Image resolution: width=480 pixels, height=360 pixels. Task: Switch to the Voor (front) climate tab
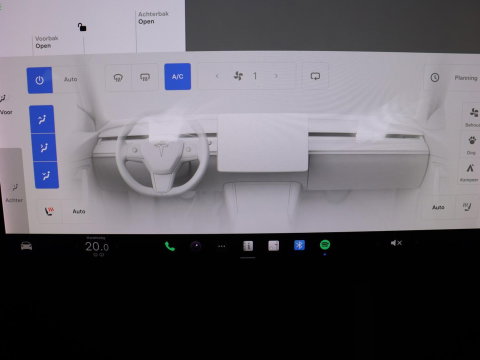point(5,104)
